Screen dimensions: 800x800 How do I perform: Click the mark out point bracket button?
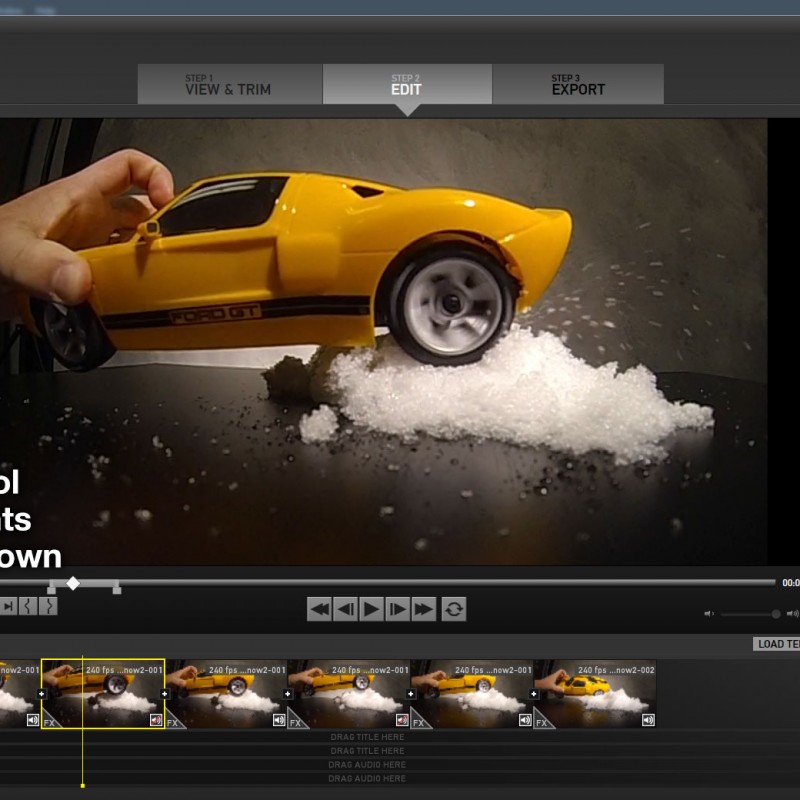pyautogui.click(x=48, y=606)
